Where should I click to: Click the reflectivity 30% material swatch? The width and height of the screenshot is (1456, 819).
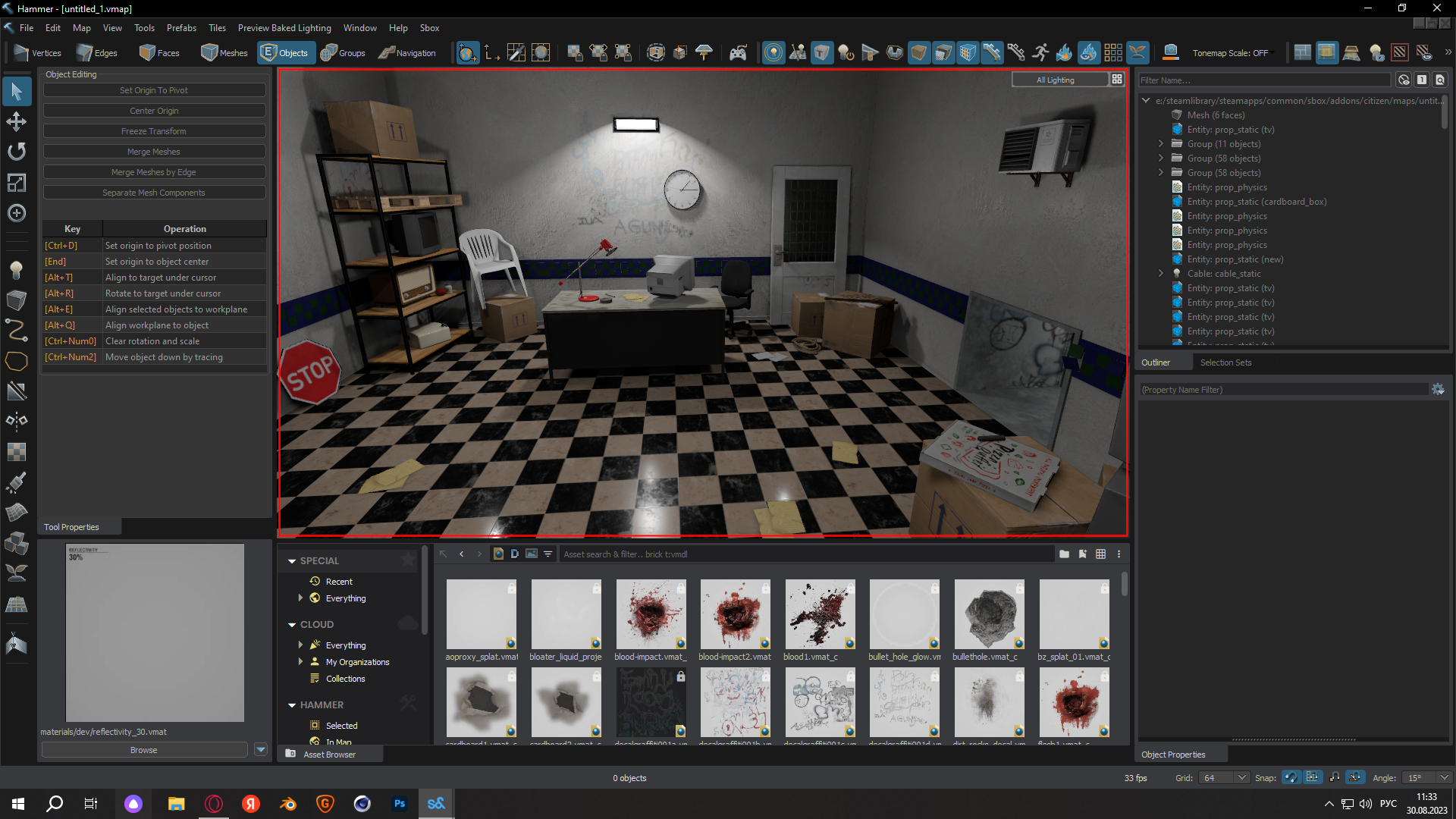click(155, 632)
